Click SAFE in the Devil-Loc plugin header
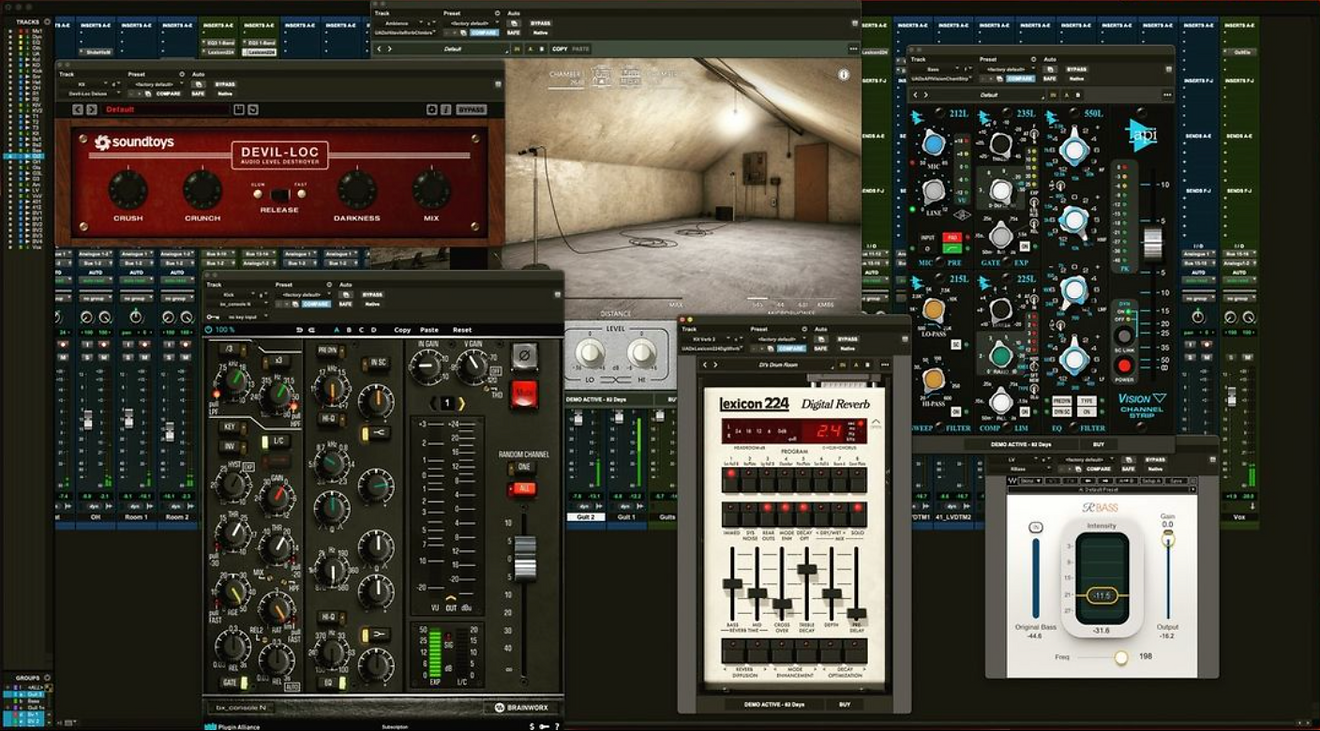 pyautogui.click(x=198, y=93)
